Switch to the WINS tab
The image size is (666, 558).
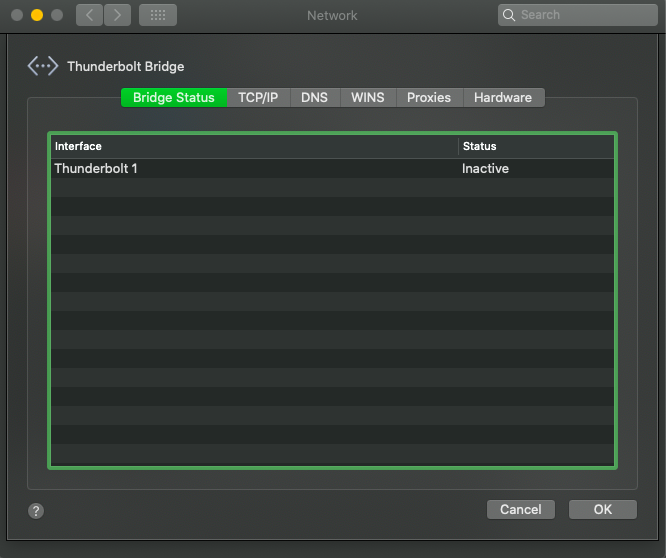(x=368, y=98)
